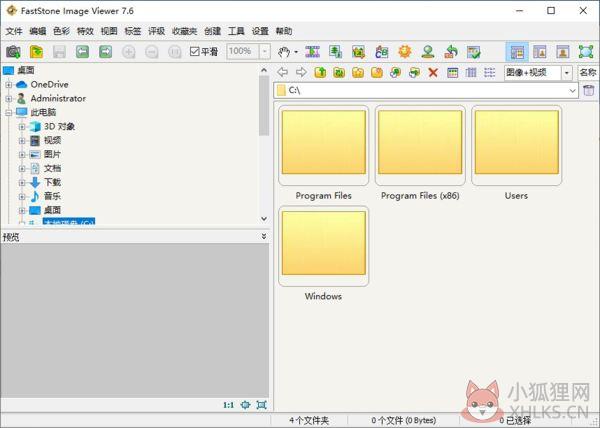Open the 文件 menu
The height and width of the screenshot is (428, 600).
point(14,31)
